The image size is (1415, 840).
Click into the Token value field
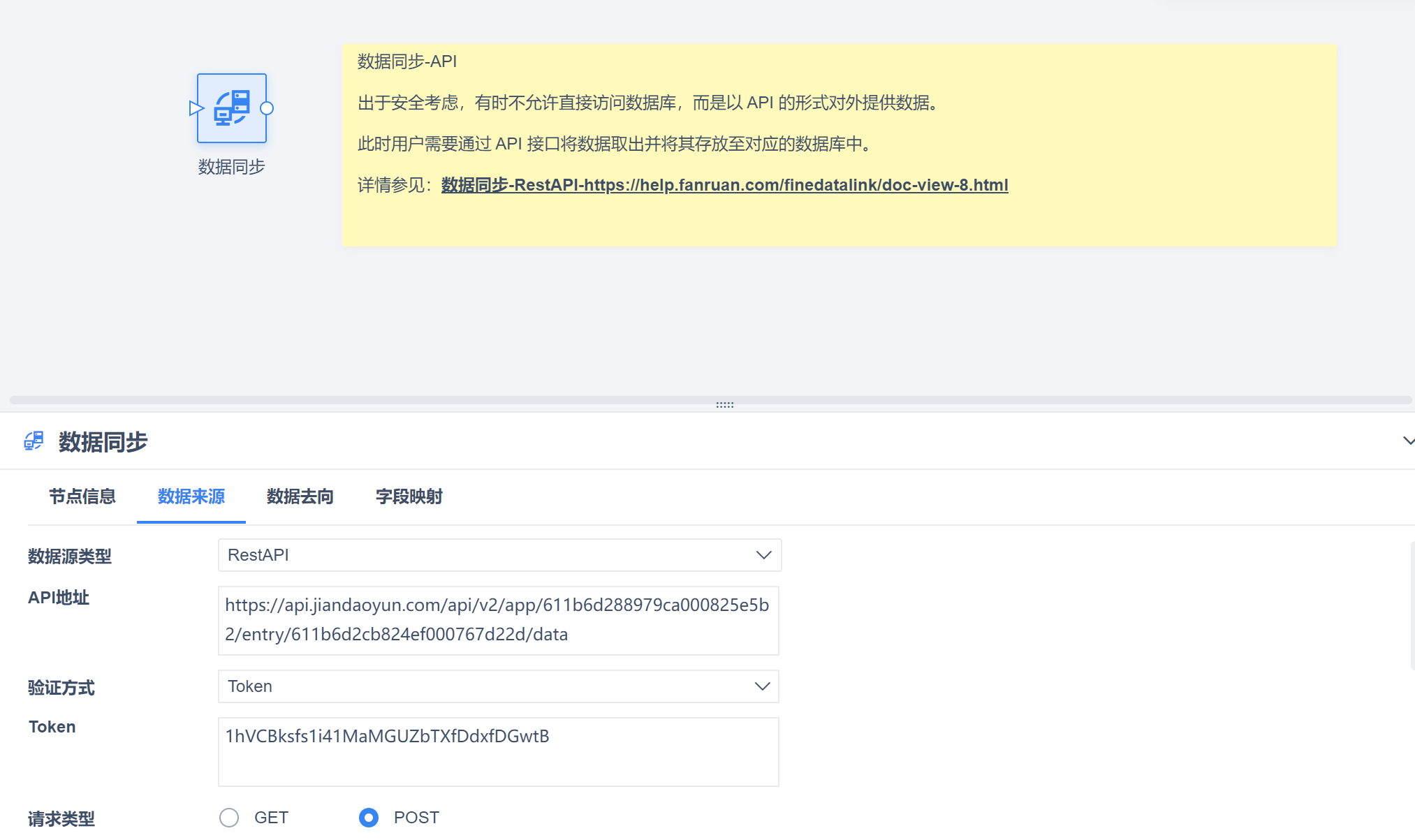498,751
